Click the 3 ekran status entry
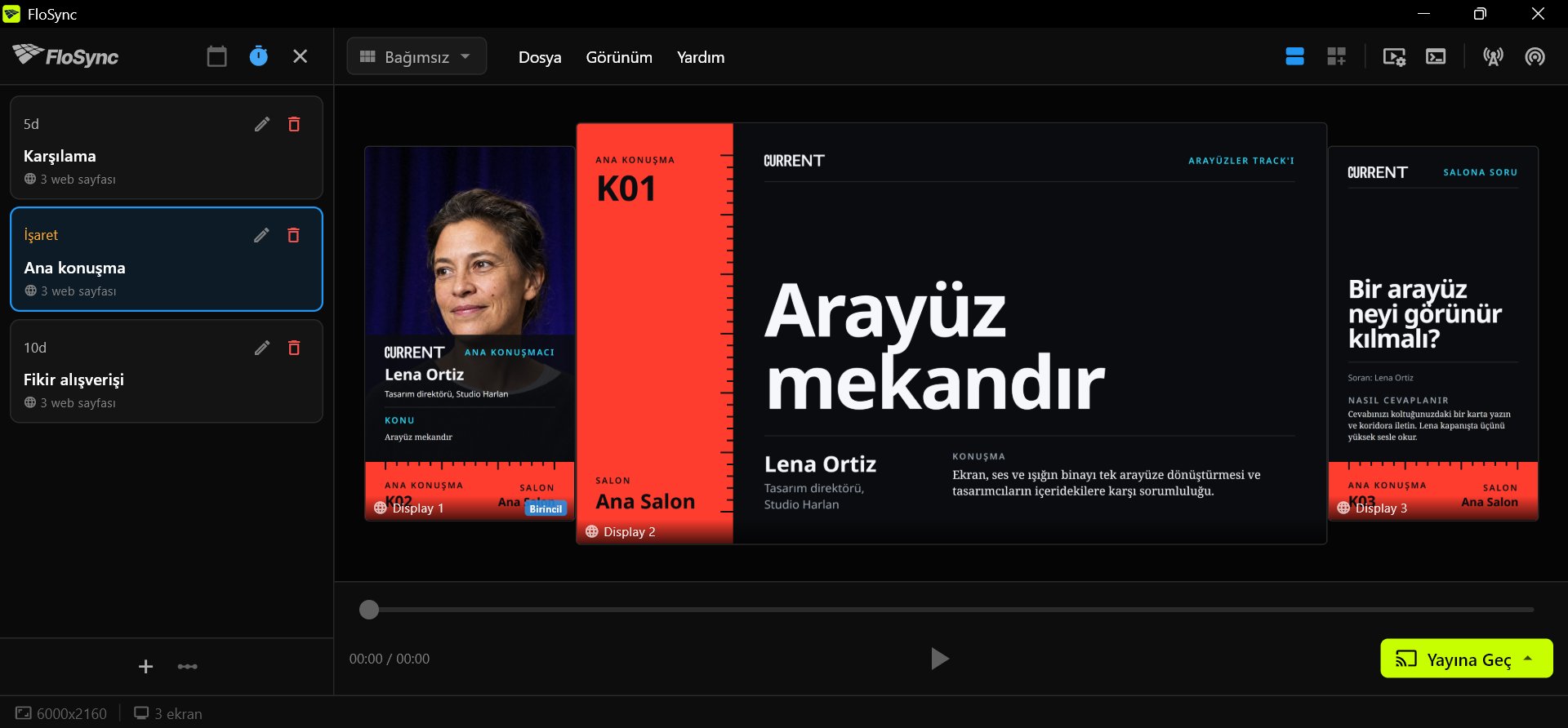The height and width of the screenshot is (728, 1568). pos(168,713)
